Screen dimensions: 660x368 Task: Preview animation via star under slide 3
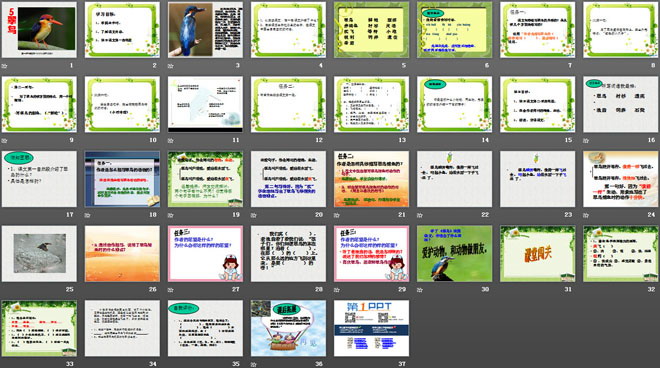pyautogui.click(x=171, y=66)
